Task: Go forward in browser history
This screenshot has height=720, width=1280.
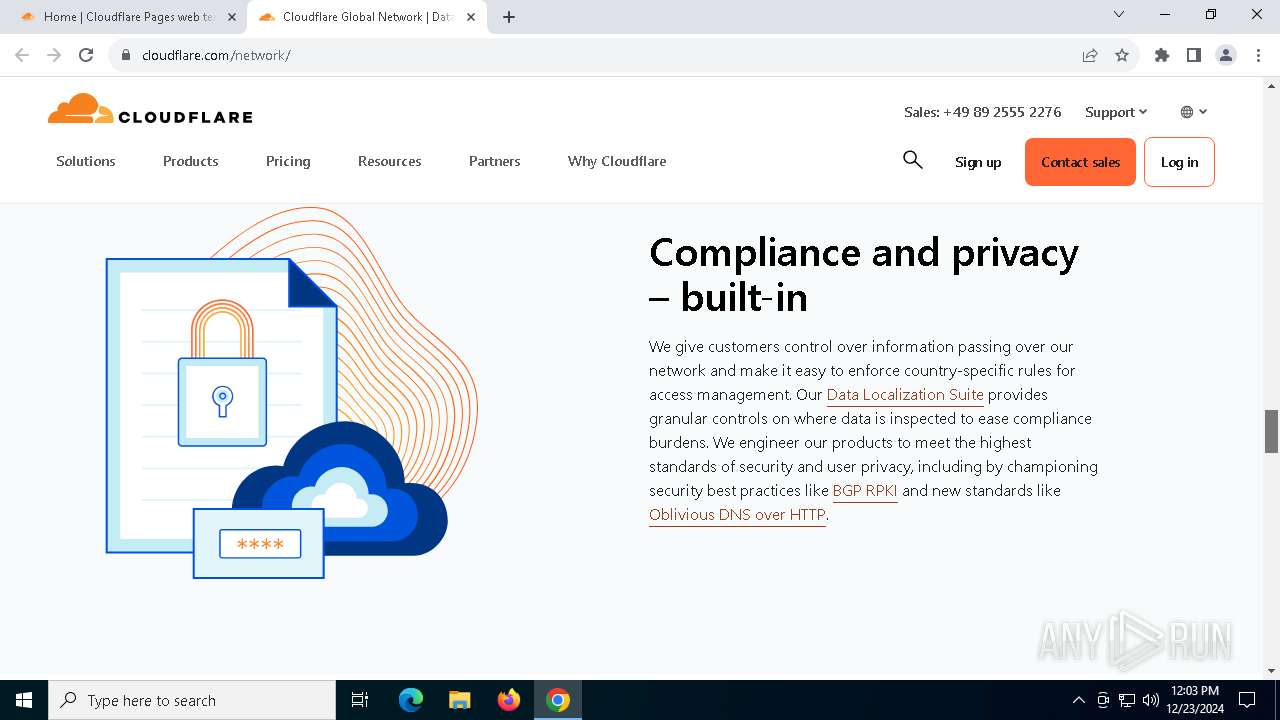Action: (x=54, y=55)
